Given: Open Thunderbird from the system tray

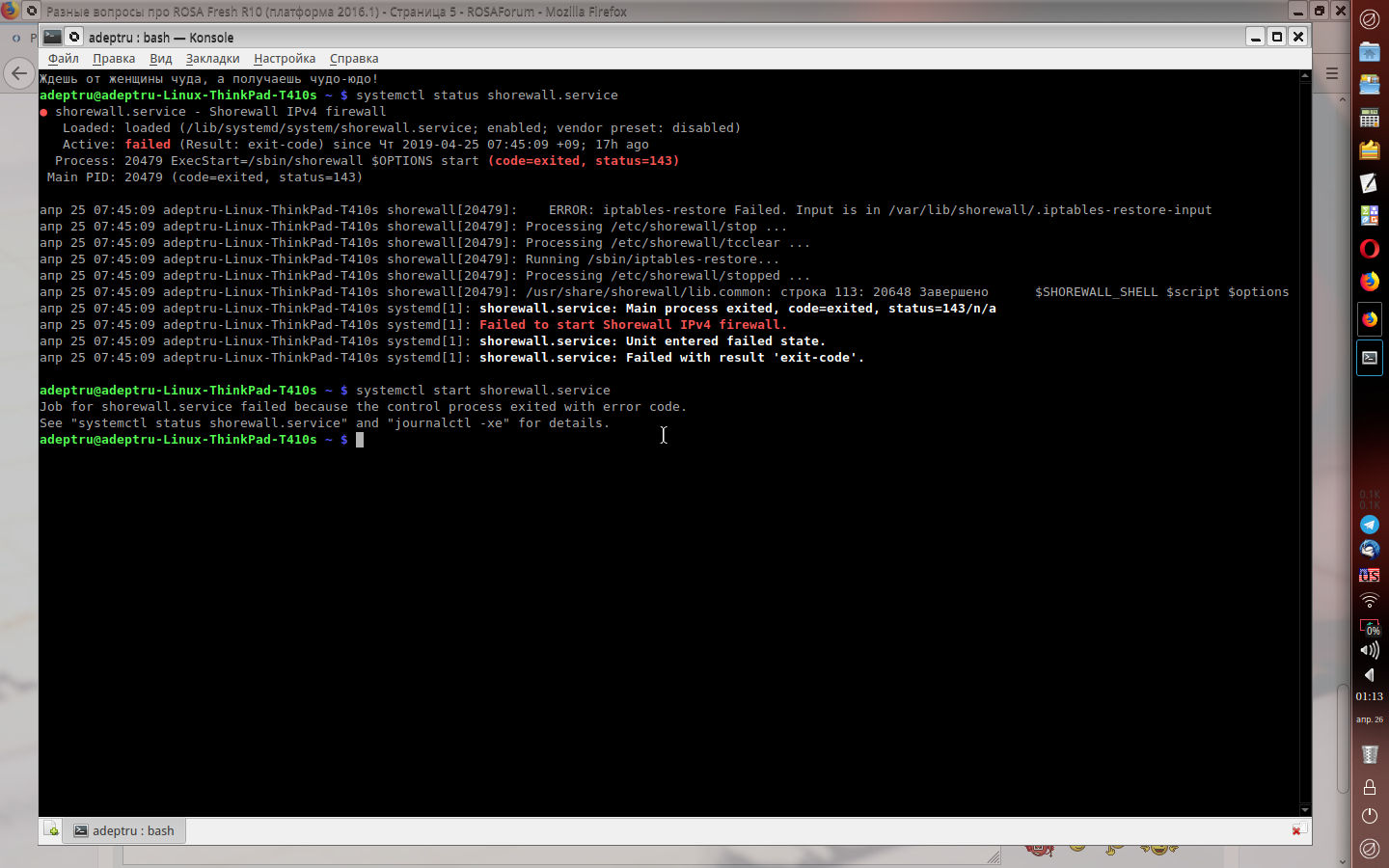Looking at the screenshot, I should pos(1369,550).
